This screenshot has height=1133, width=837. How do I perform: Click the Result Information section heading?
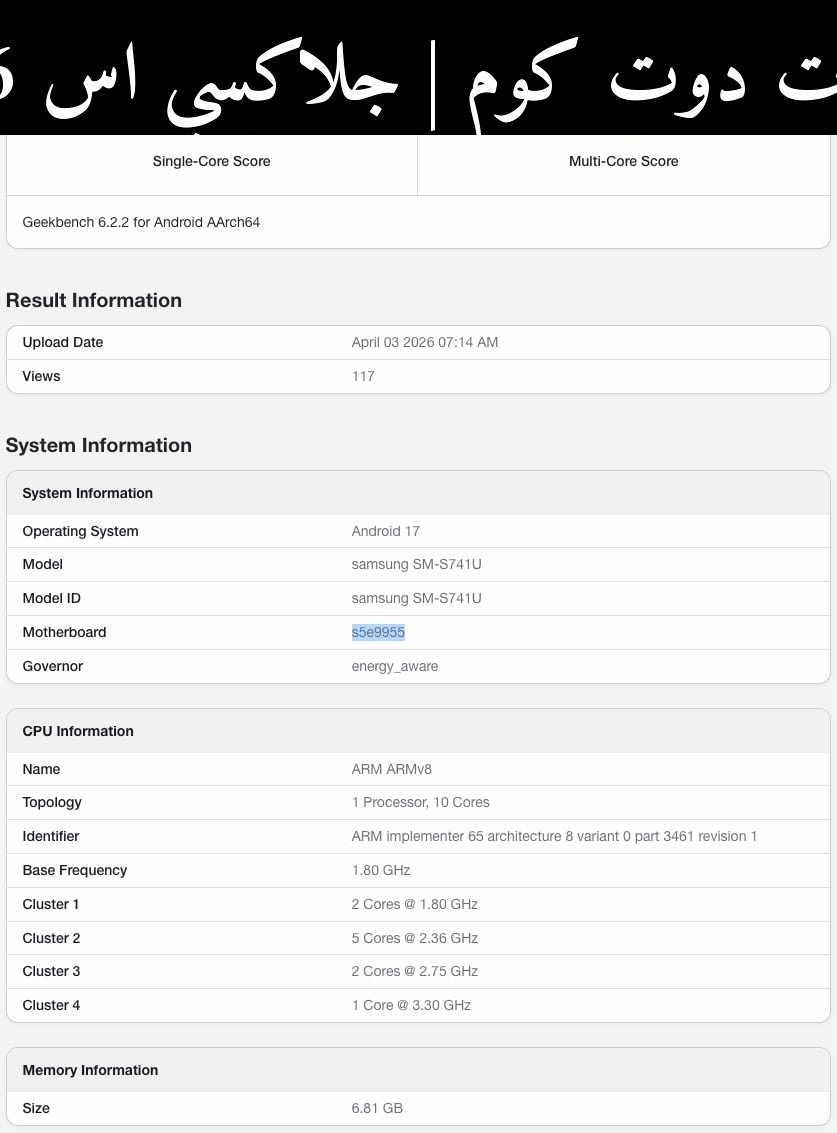click(x=94, y=300)
